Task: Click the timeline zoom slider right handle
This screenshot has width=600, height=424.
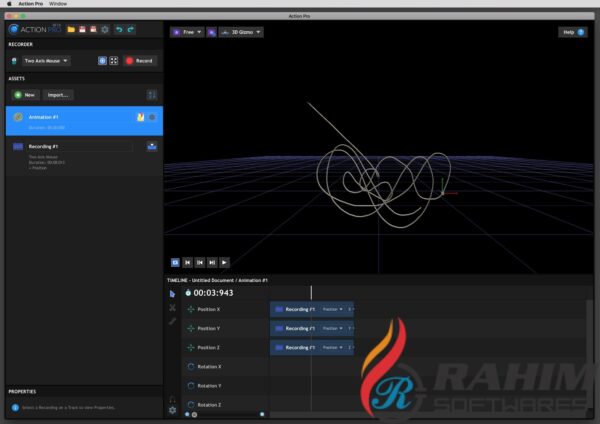Action: coord(262,414)
